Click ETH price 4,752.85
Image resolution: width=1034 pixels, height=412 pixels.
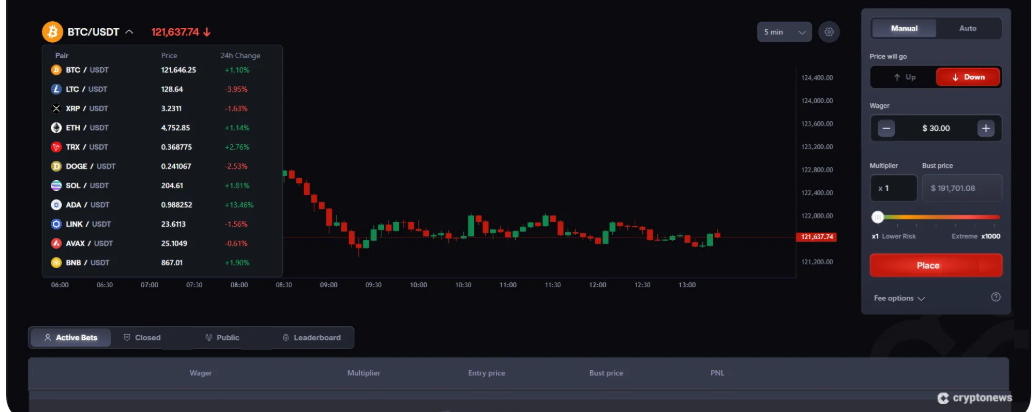(x=175, y=127)
